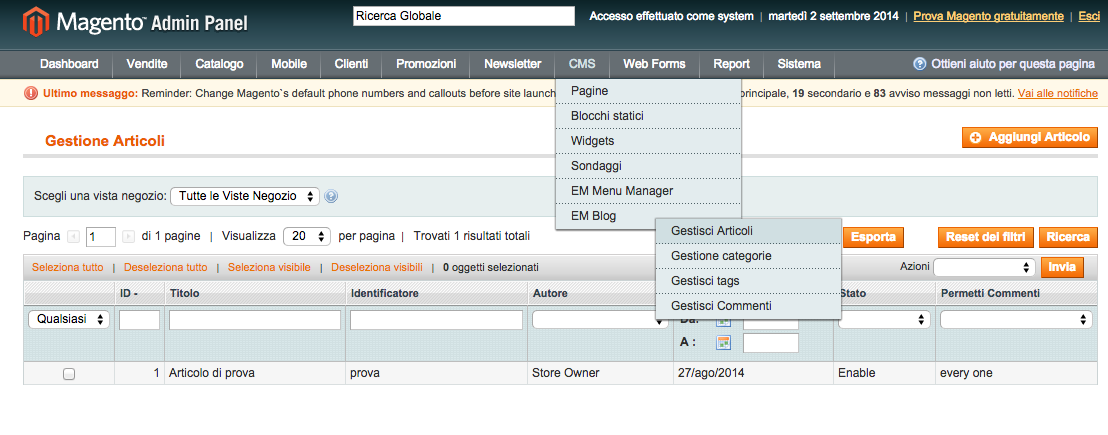
Task: Open calendar for Da date filter
Action: [x=723, y=320]
